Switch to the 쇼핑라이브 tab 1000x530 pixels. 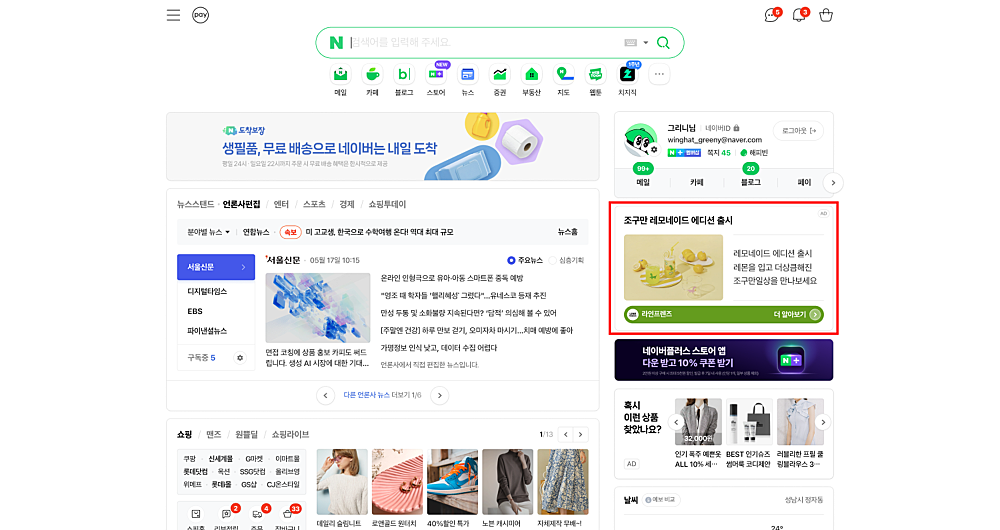click(x=290, y=434)
